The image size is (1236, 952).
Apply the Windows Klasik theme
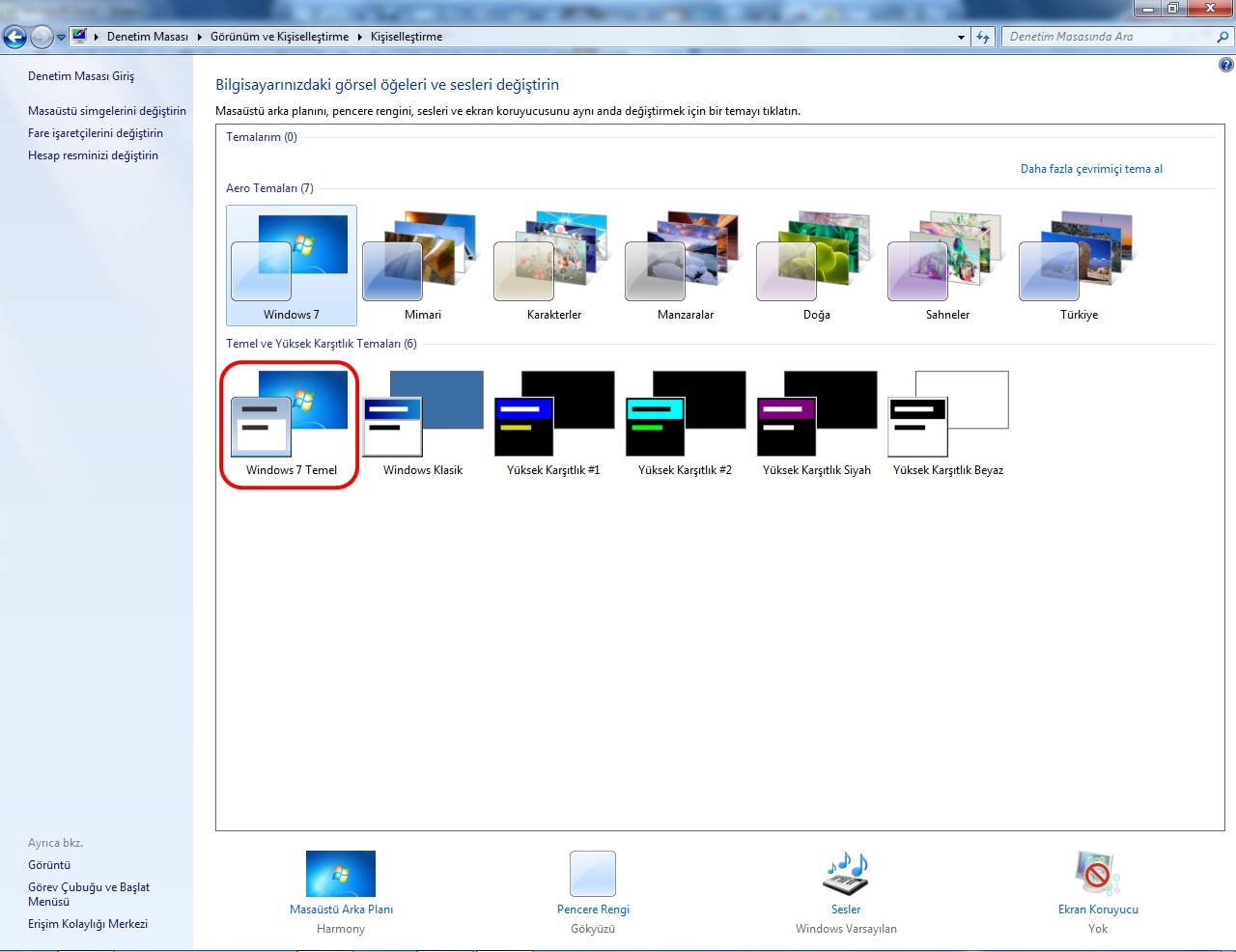pos(422,422)
